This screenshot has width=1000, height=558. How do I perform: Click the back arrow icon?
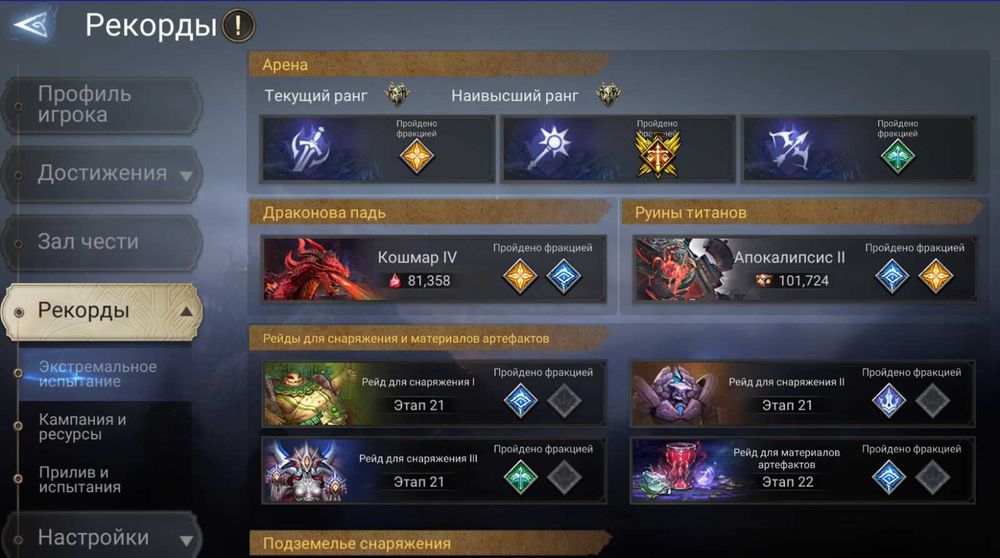tap(31, 25)
